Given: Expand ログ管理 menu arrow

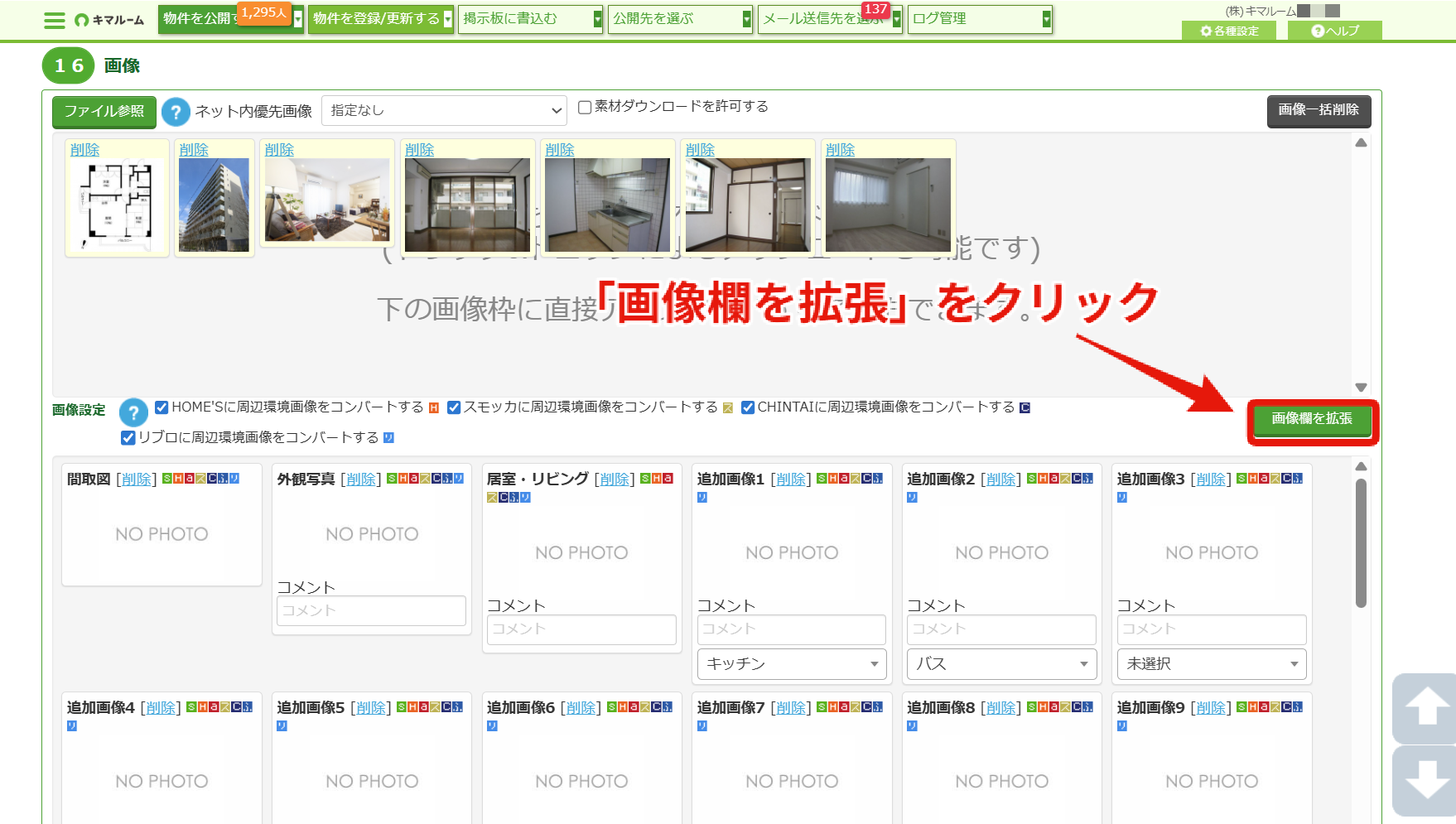Looking at the screenshot, I should (x=1047, y=19).
